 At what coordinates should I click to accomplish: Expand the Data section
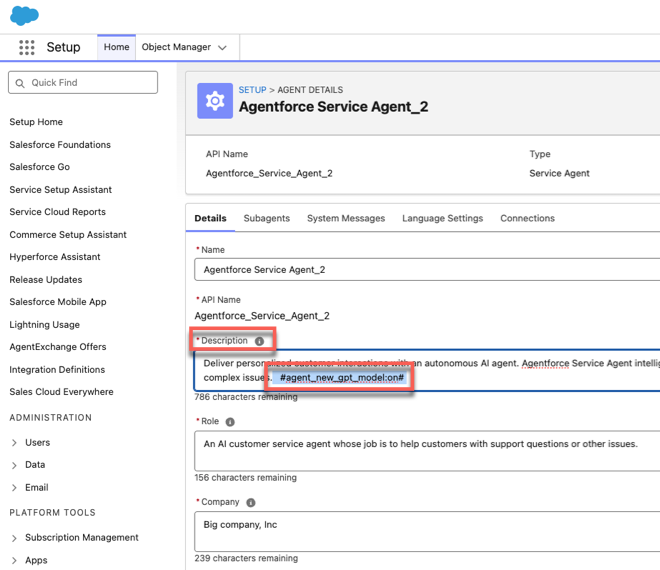14,465
